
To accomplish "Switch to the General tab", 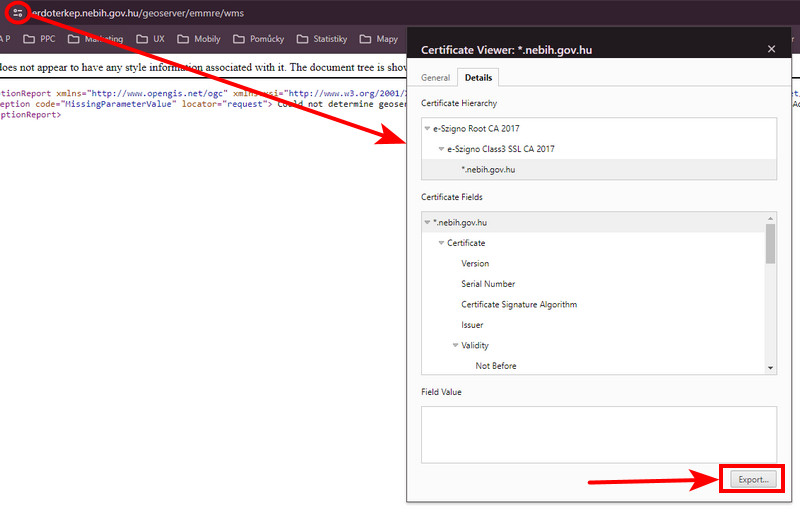I will pyautogui.click(x=436, y=77).
